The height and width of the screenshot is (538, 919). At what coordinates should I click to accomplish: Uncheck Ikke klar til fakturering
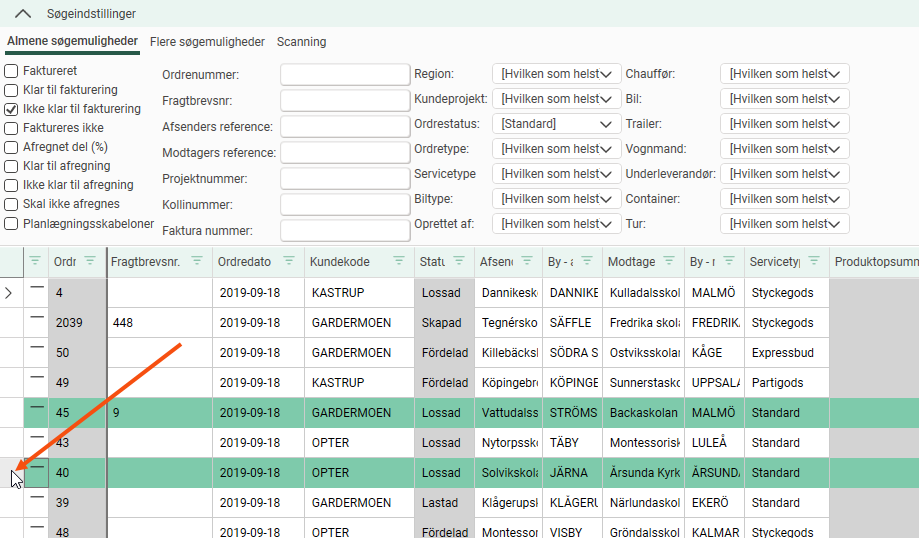pos(12,109)
